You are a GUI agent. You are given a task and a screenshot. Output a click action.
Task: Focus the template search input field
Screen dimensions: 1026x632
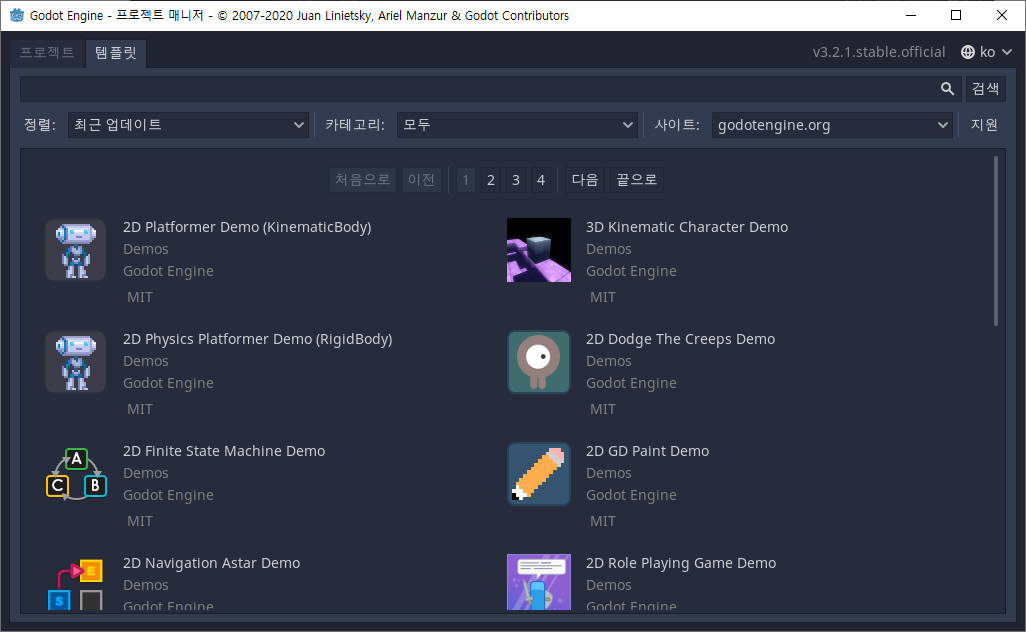pos(491,89)
